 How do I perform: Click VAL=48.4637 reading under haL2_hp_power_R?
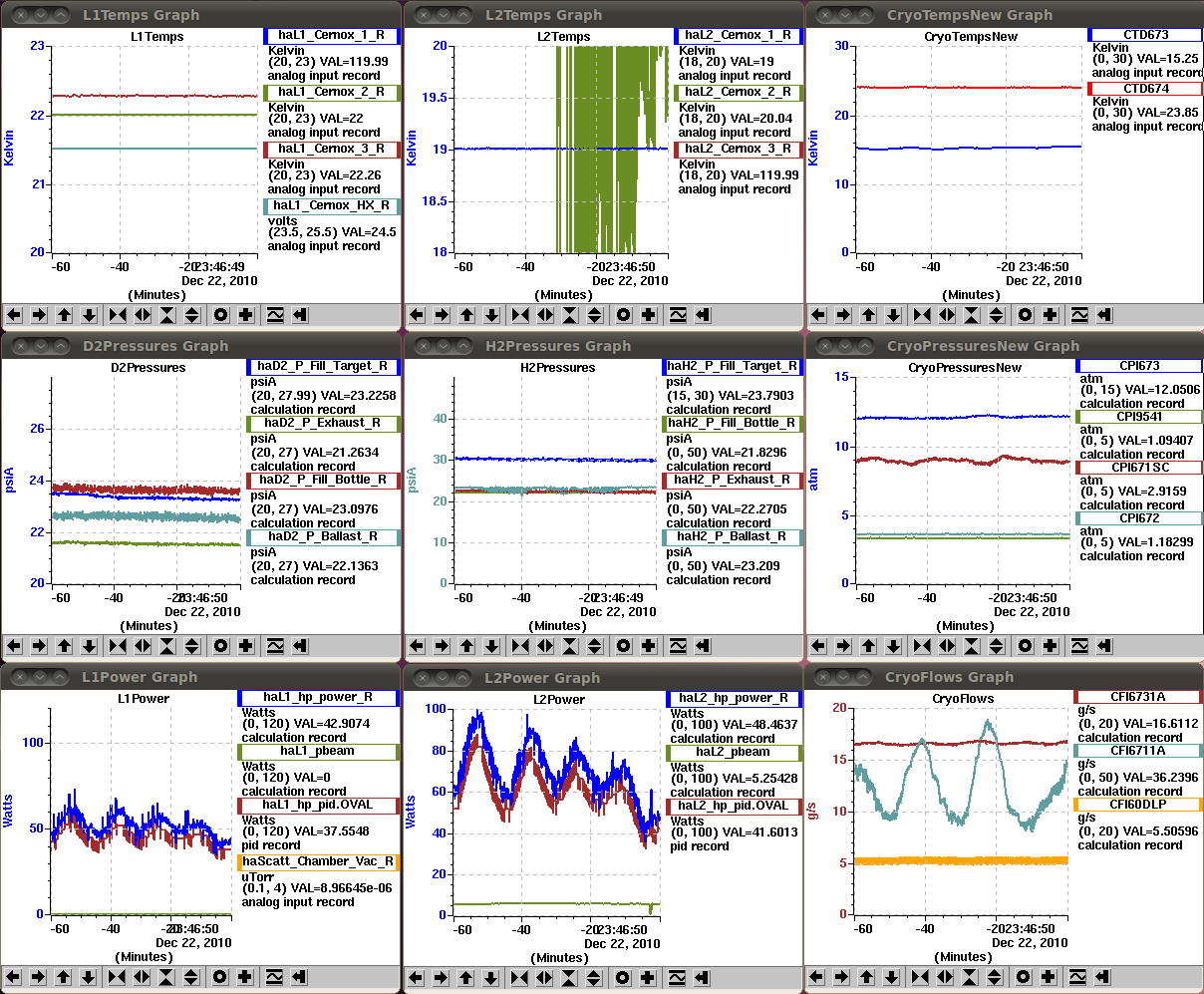point(758,726)
